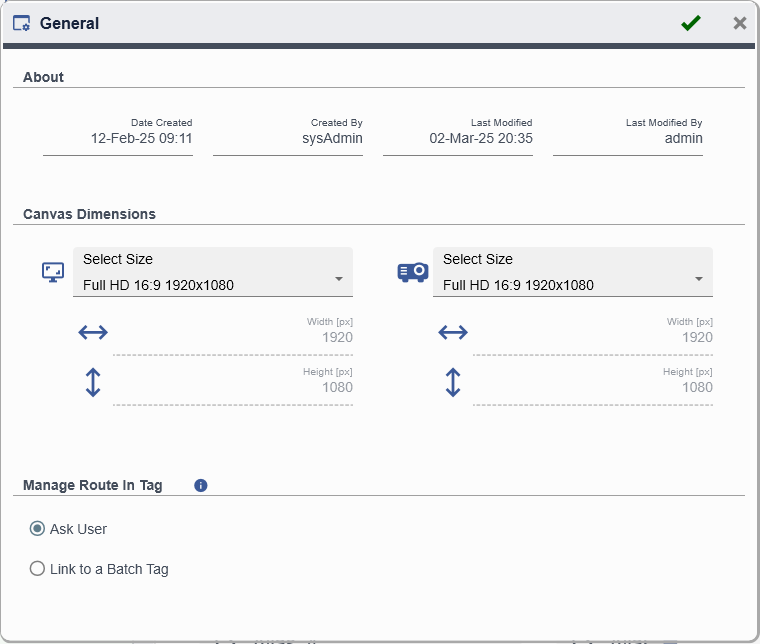The height and width of the screenshot is (644, 760).
Task: Click the horizontal width arrows under projector size
Action: coord(453,333)
